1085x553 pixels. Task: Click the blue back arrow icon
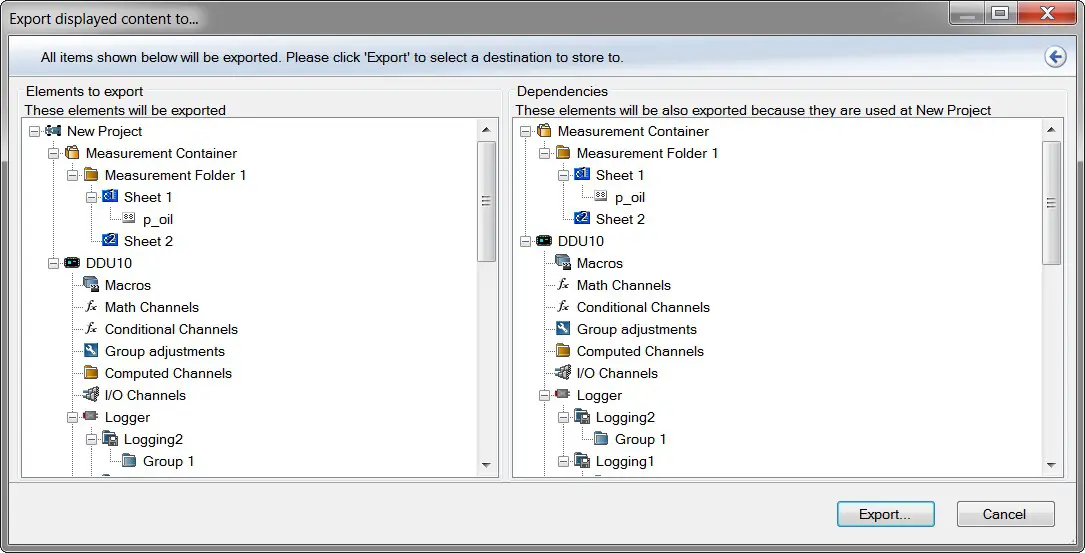1055,57
